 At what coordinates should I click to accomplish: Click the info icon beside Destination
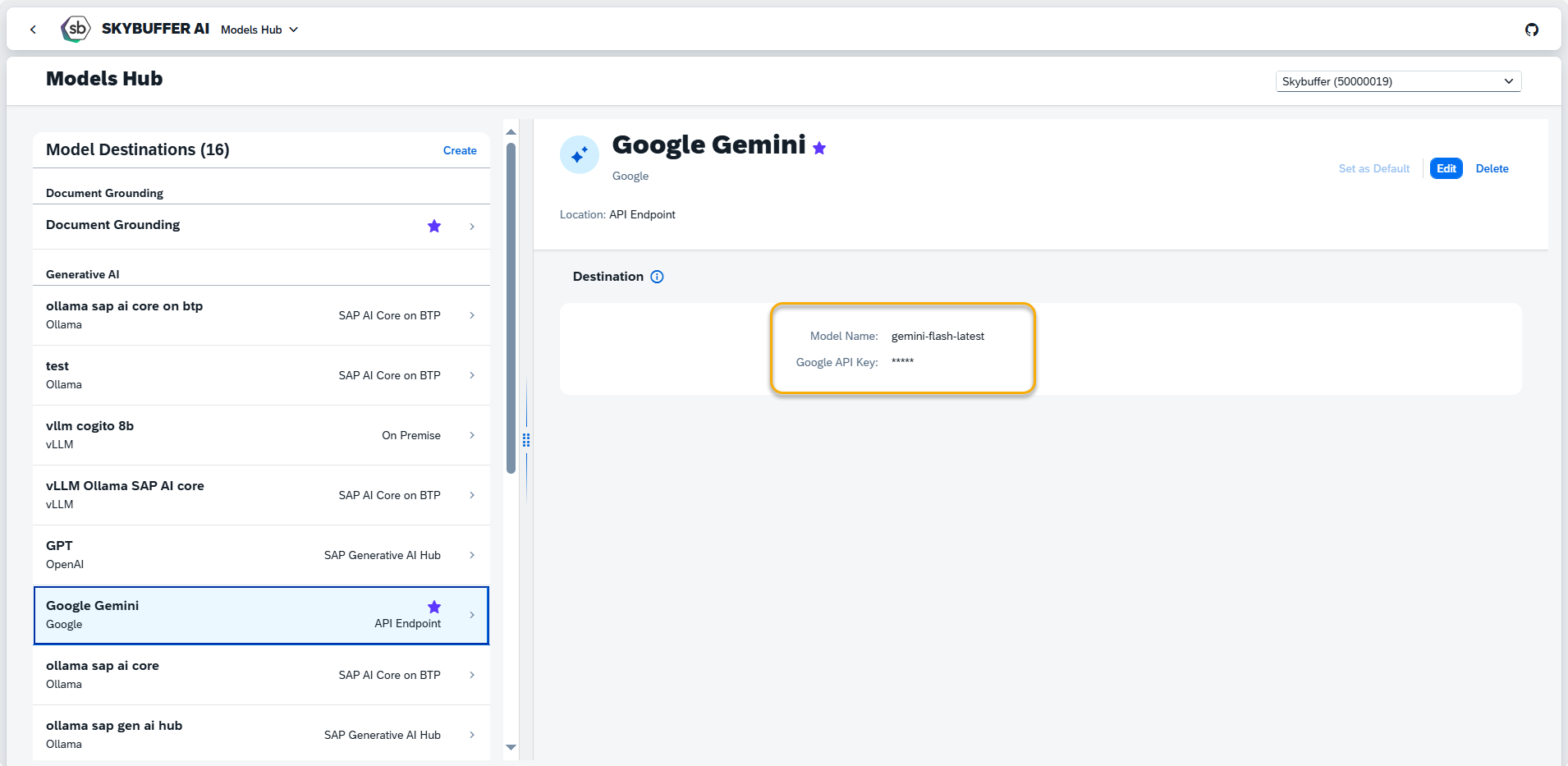tap(657, 277)
